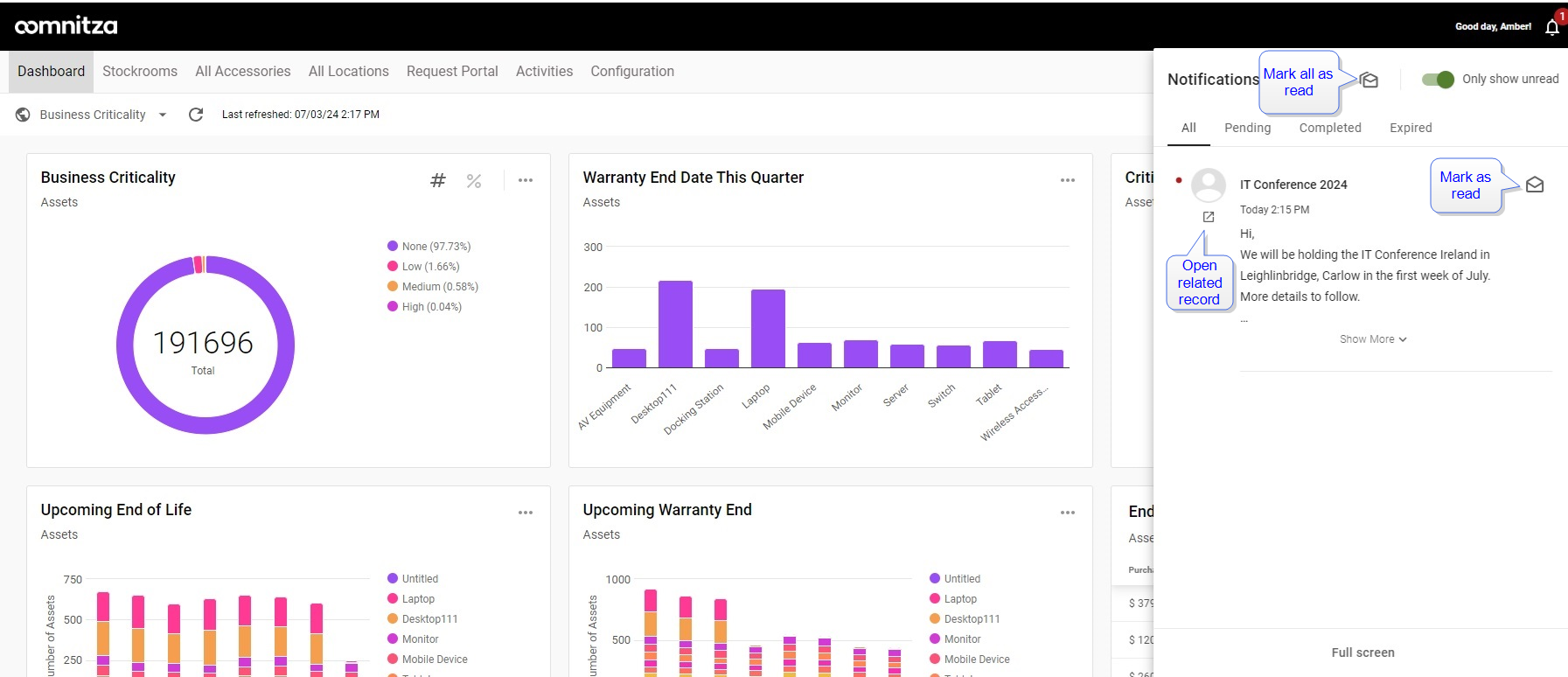Click the Oomnitza logo

[x=66, y=25]
